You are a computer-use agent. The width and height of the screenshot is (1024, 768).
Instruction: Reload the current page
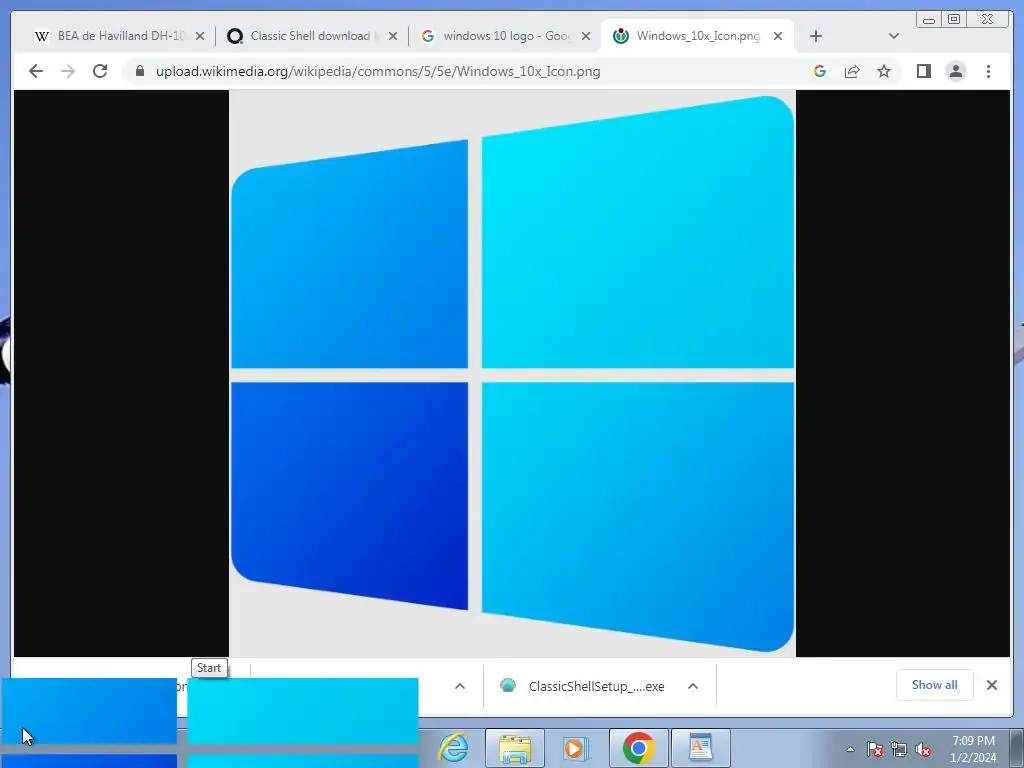(x=100, y=71)
